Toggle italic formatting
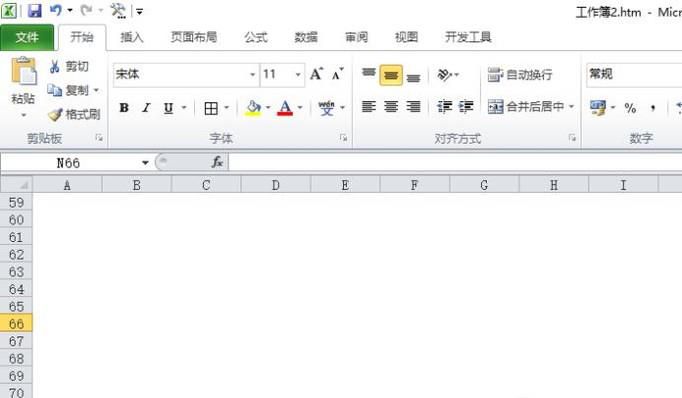Viewport: 682px width, 398px height. [146, 107]
